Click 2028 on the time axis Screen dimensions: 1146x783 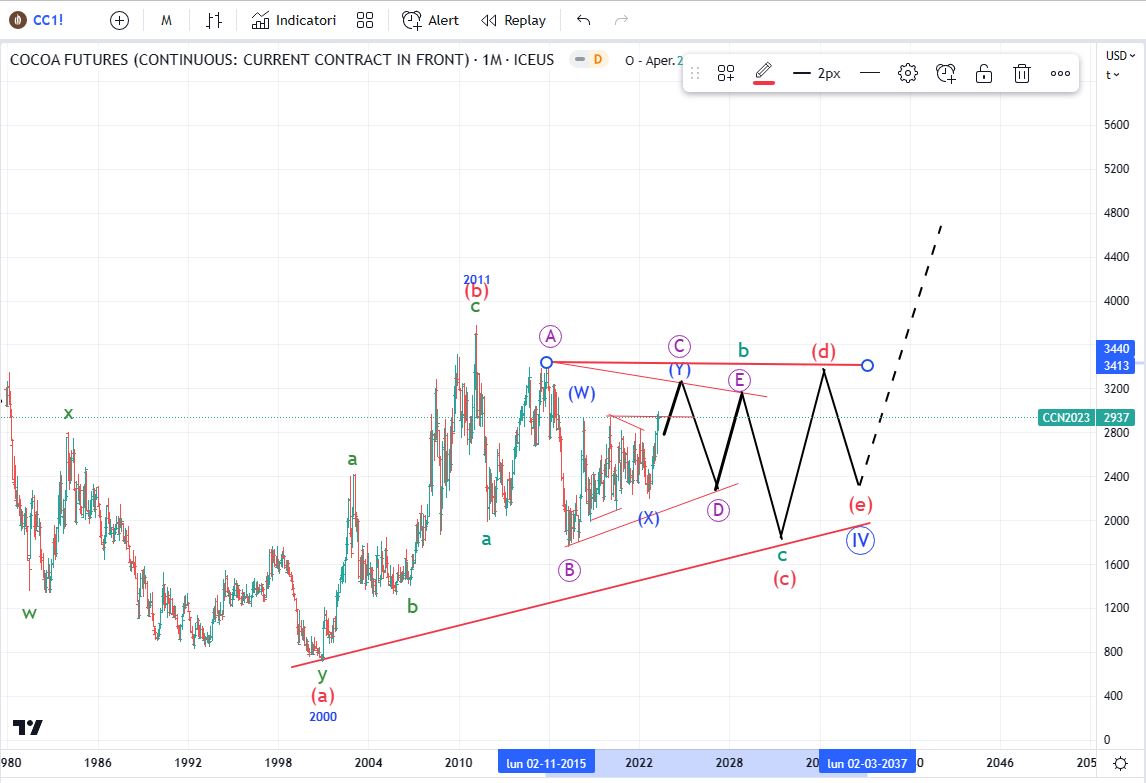[729, 763]
